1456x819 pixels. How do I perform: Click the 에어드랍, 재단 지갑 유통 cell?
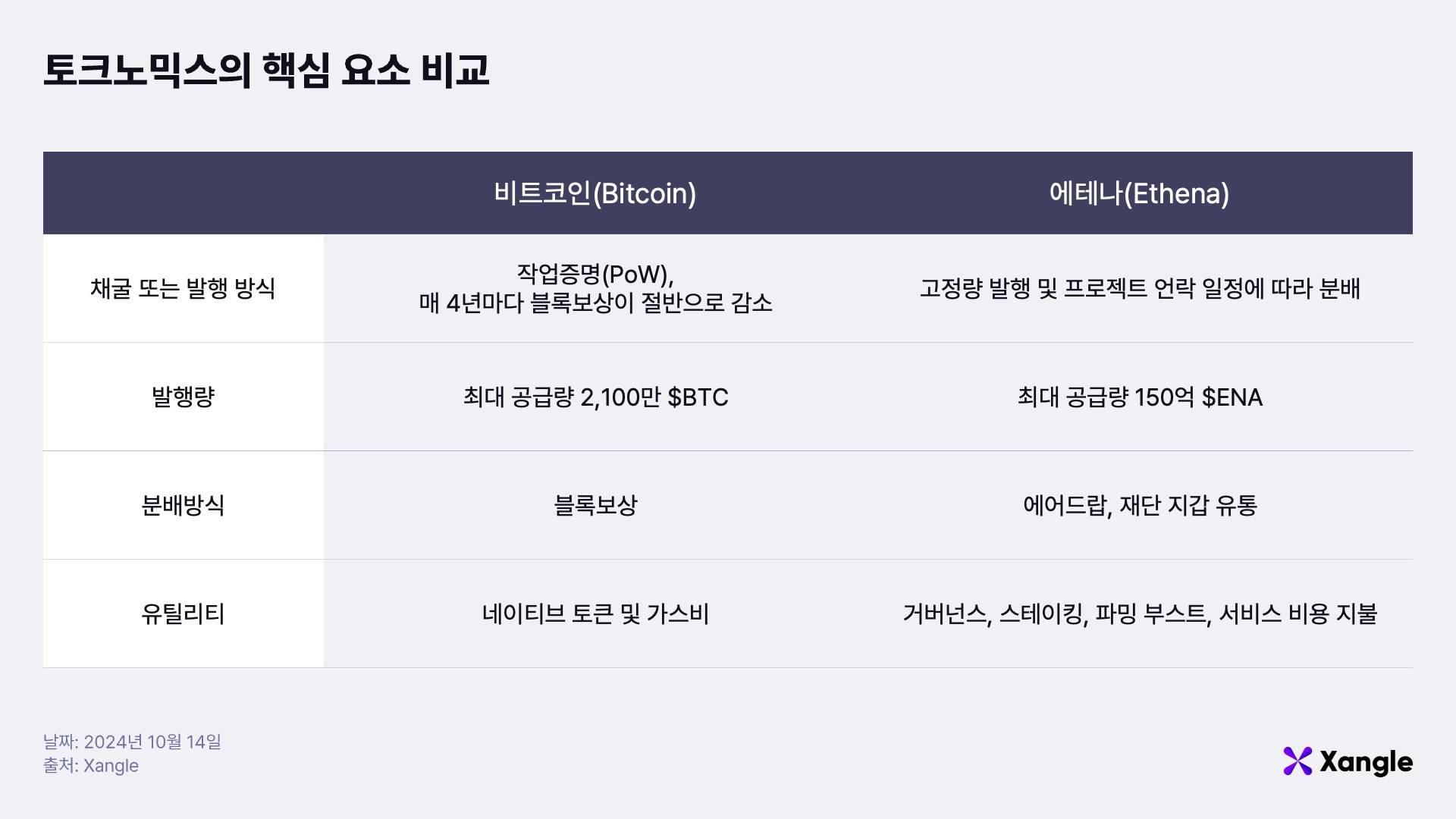(1139, 505)
